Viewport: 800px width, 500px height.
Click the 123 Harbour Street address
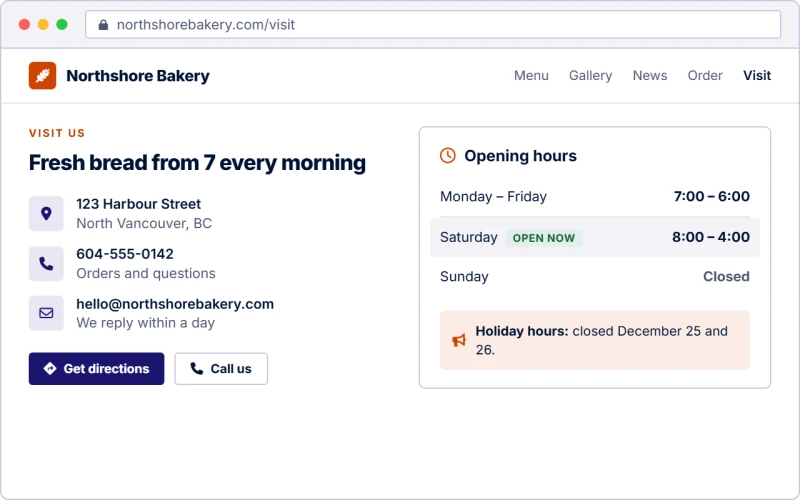(x=138, y=204)
